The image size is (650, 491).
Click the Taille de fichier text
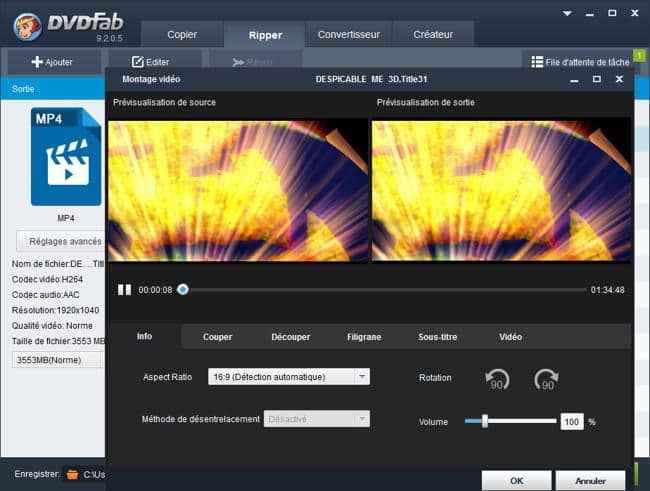pos(58,341)
